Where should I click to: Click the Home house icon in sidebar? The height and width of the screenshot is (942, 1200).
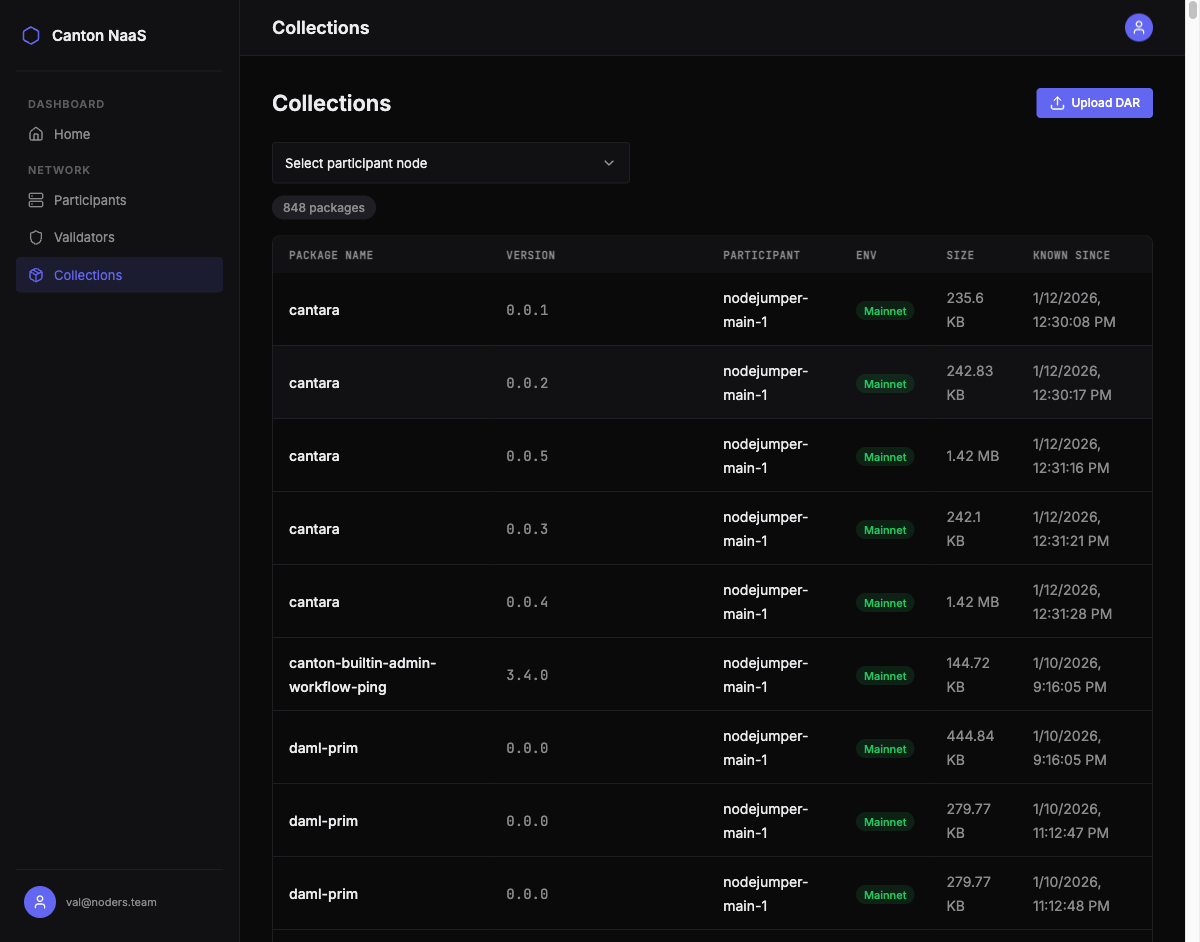pos(36,134)
